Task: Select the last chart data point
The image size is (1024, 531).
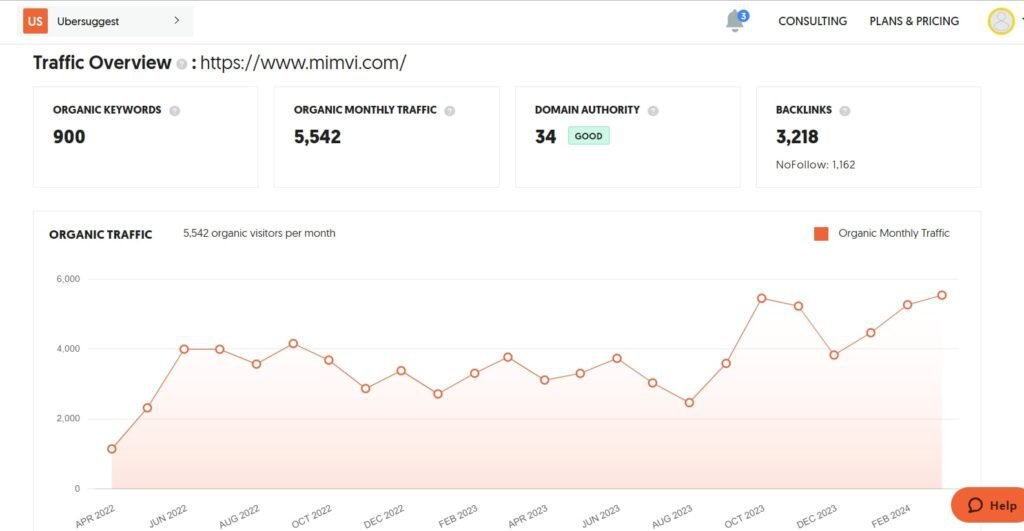Action: click(942, 295)
